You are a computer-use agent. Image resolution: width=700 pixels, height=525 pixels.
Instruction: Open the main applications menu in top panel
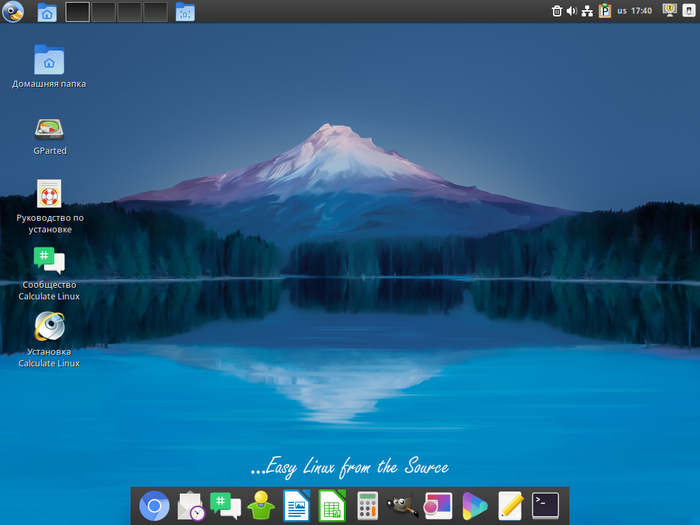click(12, 12)
